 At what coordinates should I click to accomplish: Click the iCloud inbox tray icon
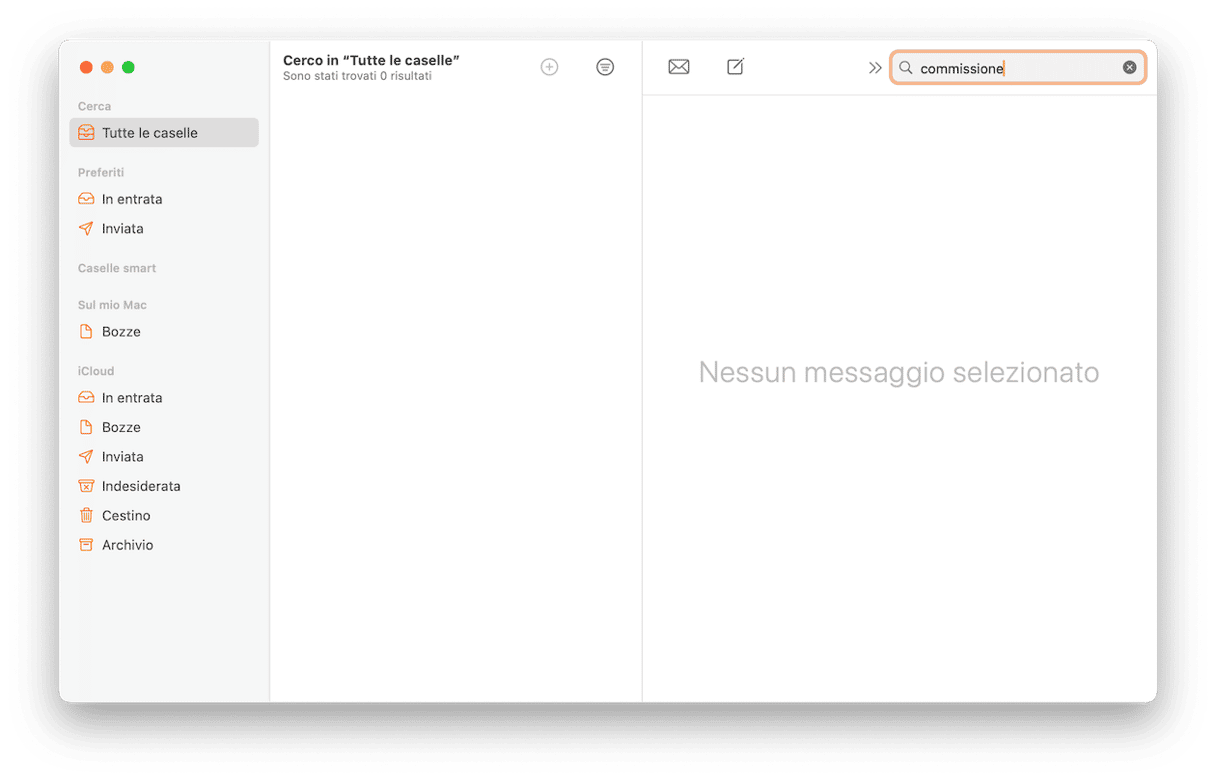tap(86, 398)
